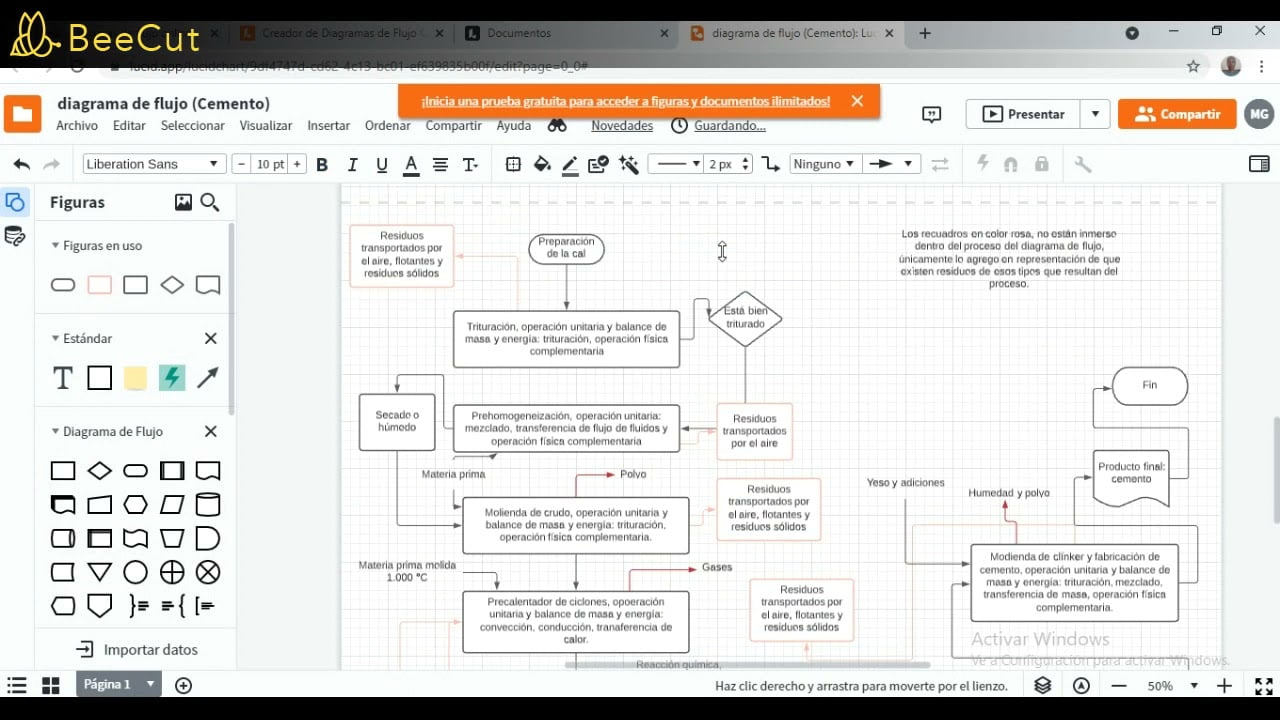1280x720 pixels.
Task: Decrease font size with minus button
Action: 240,164
